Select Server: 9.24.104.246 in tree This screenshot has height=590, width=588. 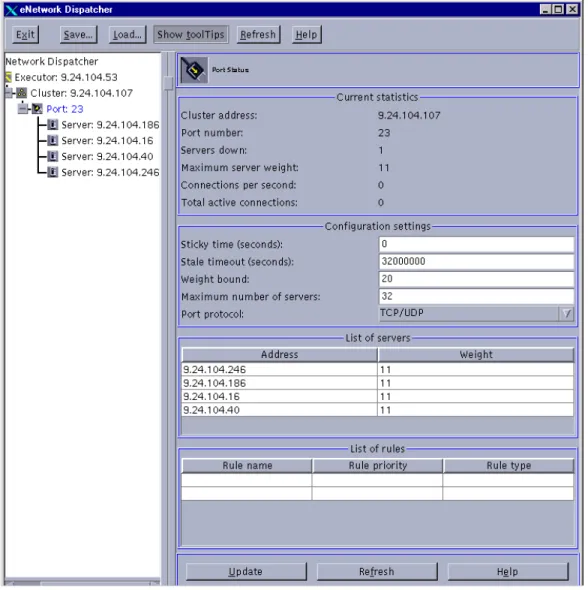point(110,172)
